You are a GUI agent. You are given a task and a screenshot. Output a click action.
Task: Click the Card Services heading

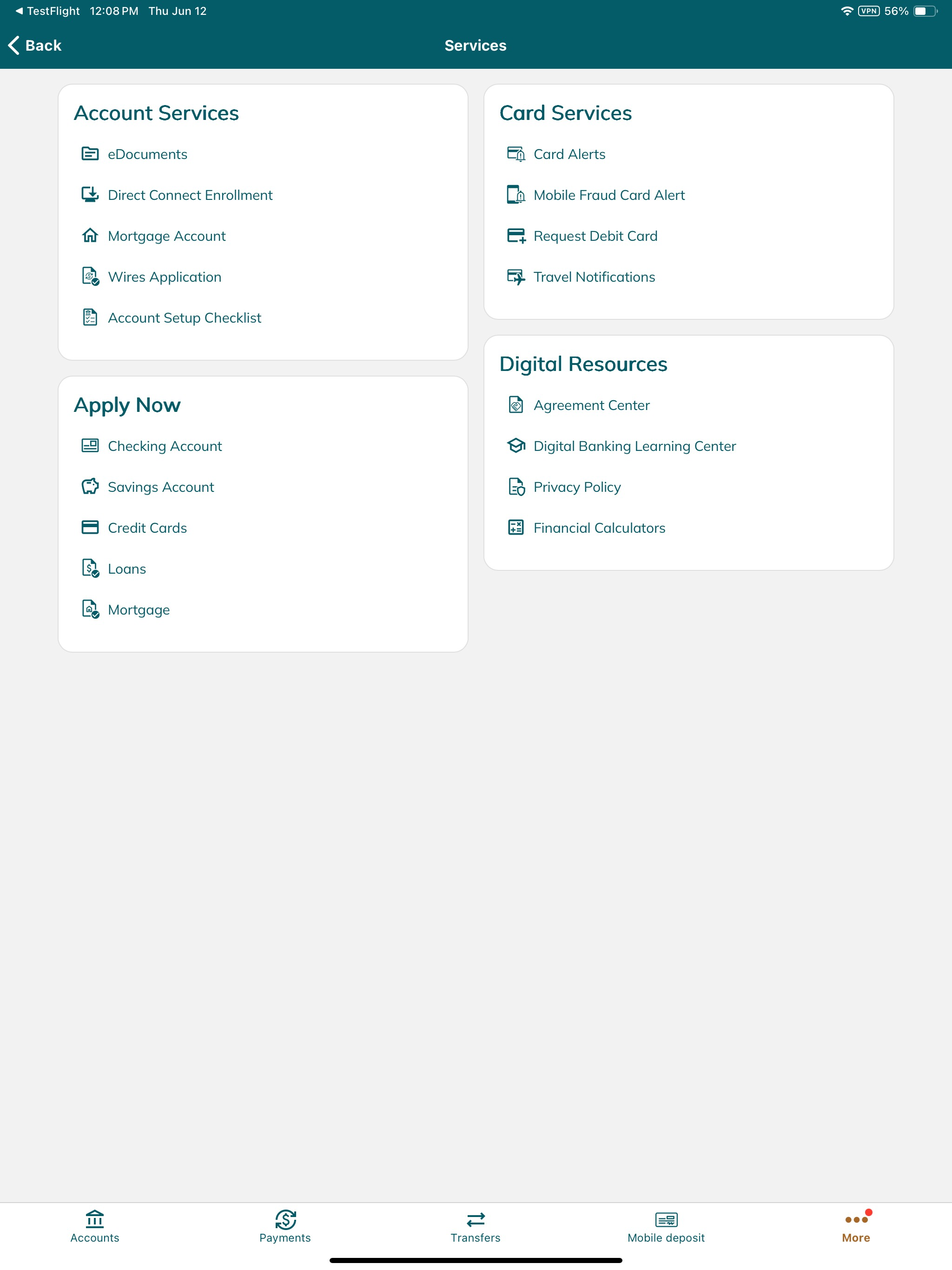(566, 112)
